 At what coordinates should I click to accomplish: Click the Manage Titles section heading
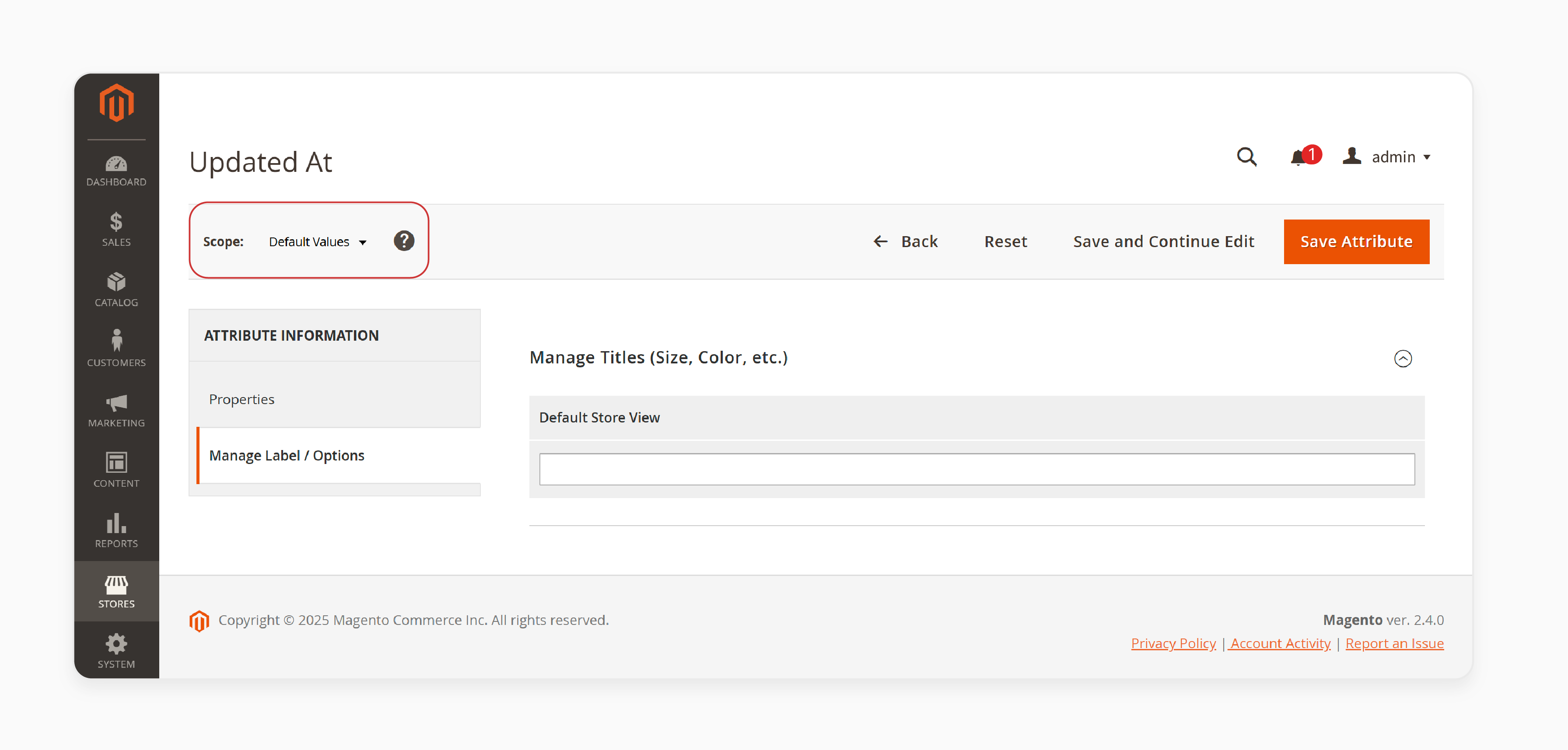pyautogui.click(x=658, y=358)
